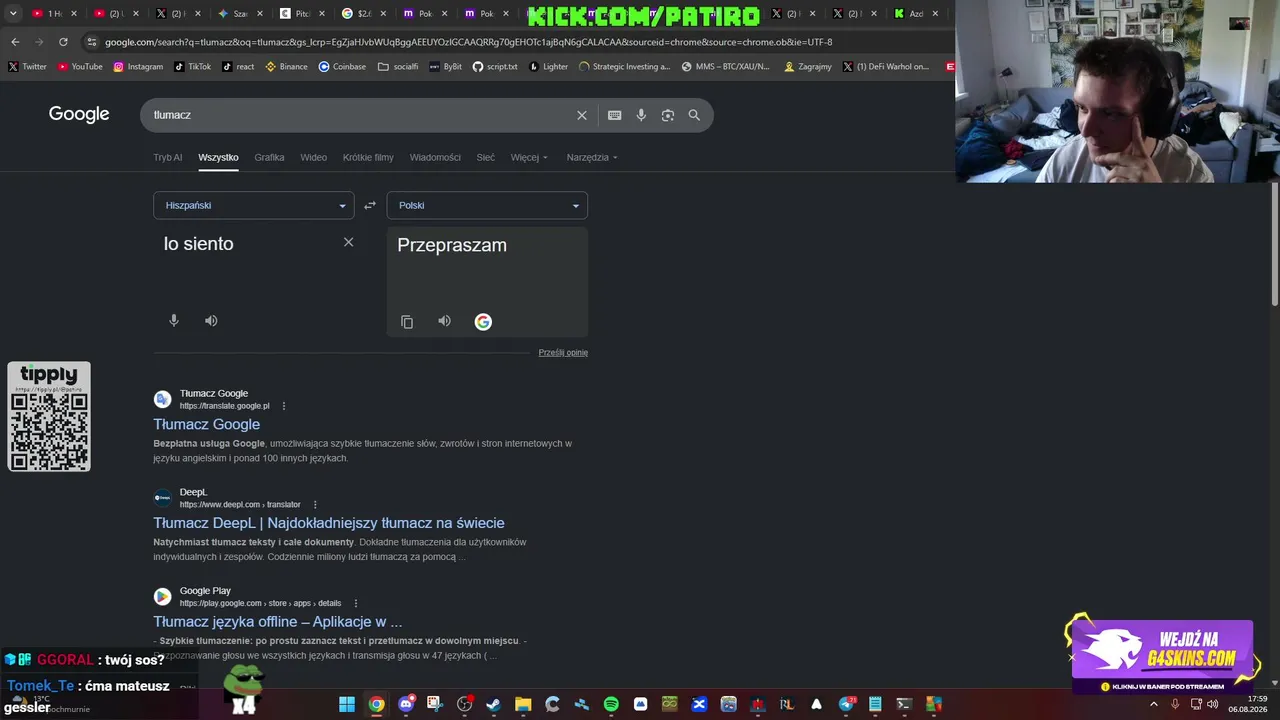Listen to the 'Przepraszam' translation audio
The image size is (1280, 720).
(444, 321)
